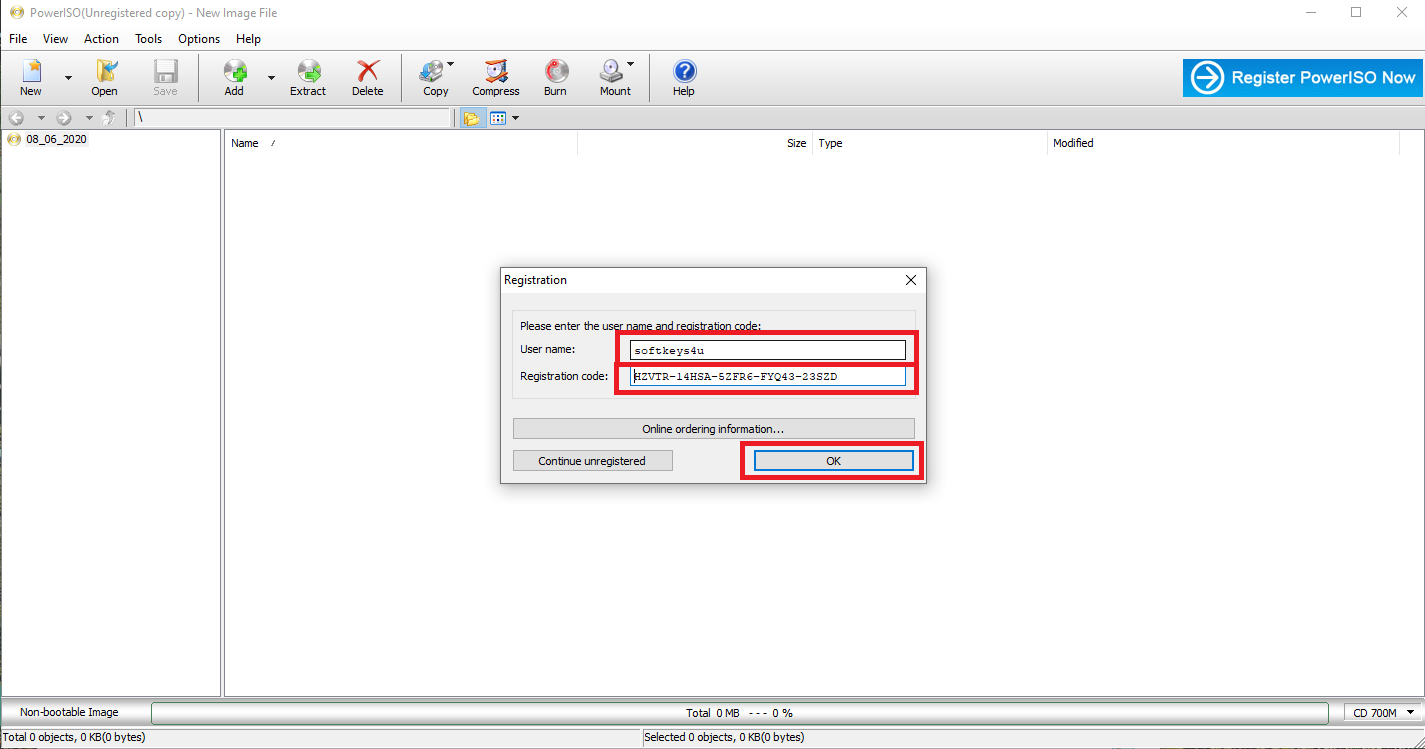Open the Mount button dropdown arrow
Screen dimensions: 1425x749
coord(630,64)
